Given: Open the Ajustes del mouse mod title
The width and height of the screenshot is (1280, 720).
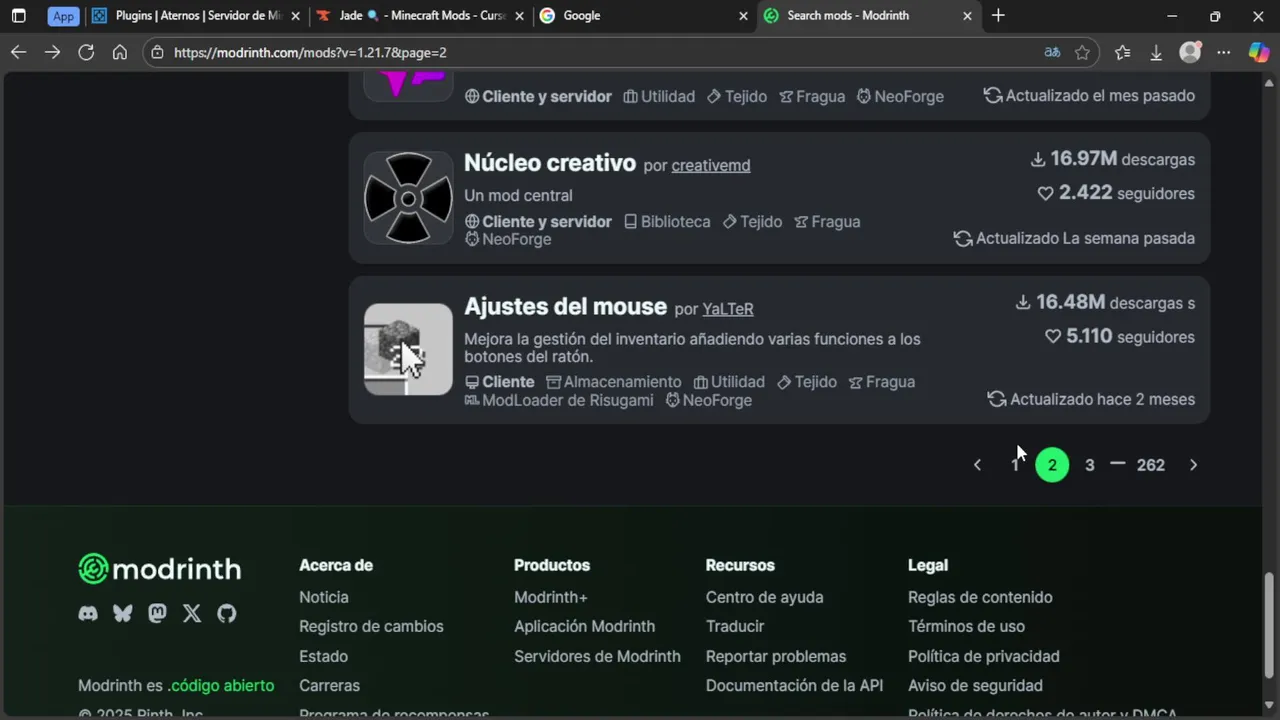Looking at the screenshot, I should coord(565,307).
